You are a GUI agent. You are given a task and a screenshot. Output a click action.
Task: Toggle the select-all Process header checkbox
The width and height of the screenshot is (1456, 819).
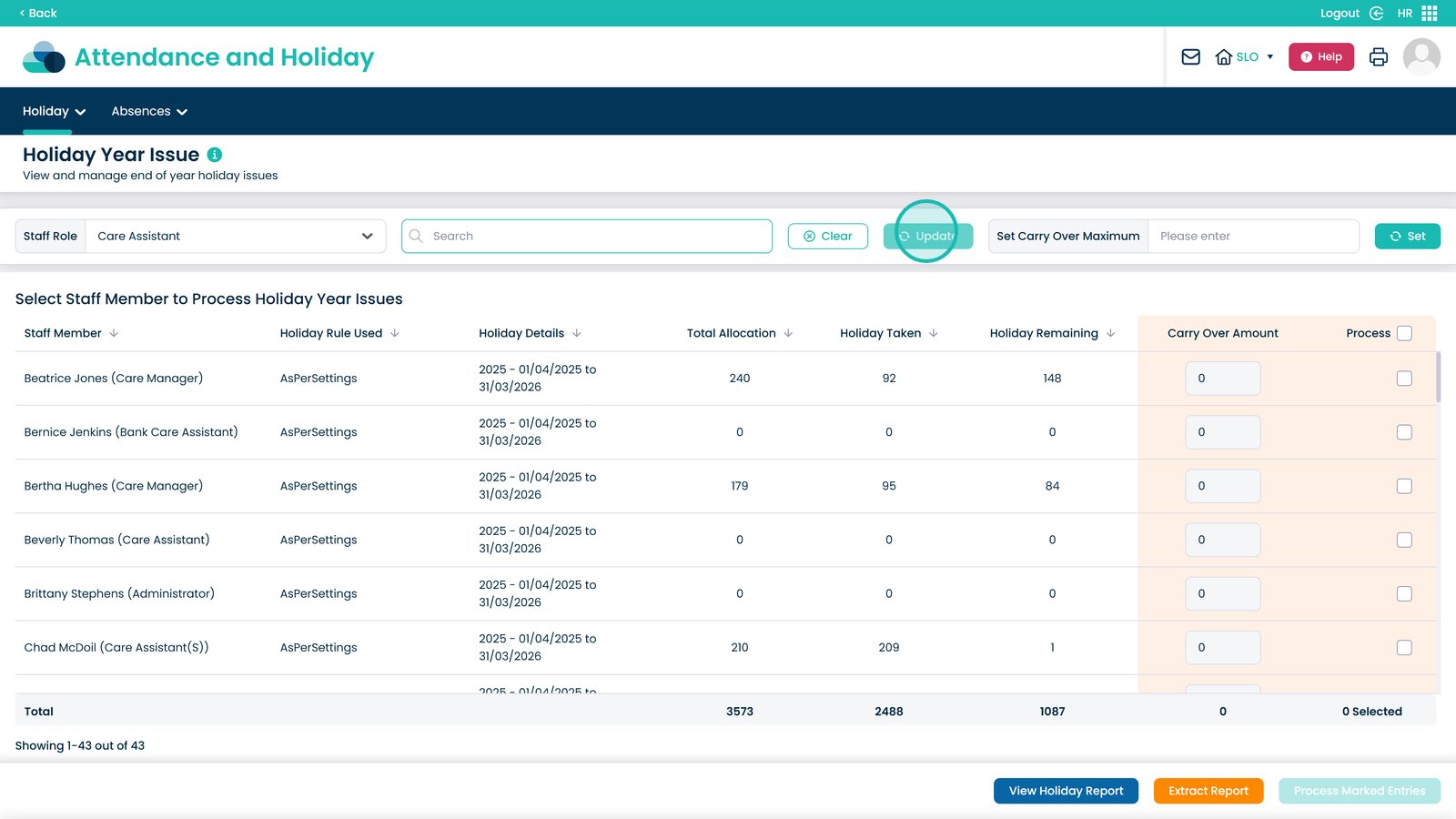[x=1404, y=333]
